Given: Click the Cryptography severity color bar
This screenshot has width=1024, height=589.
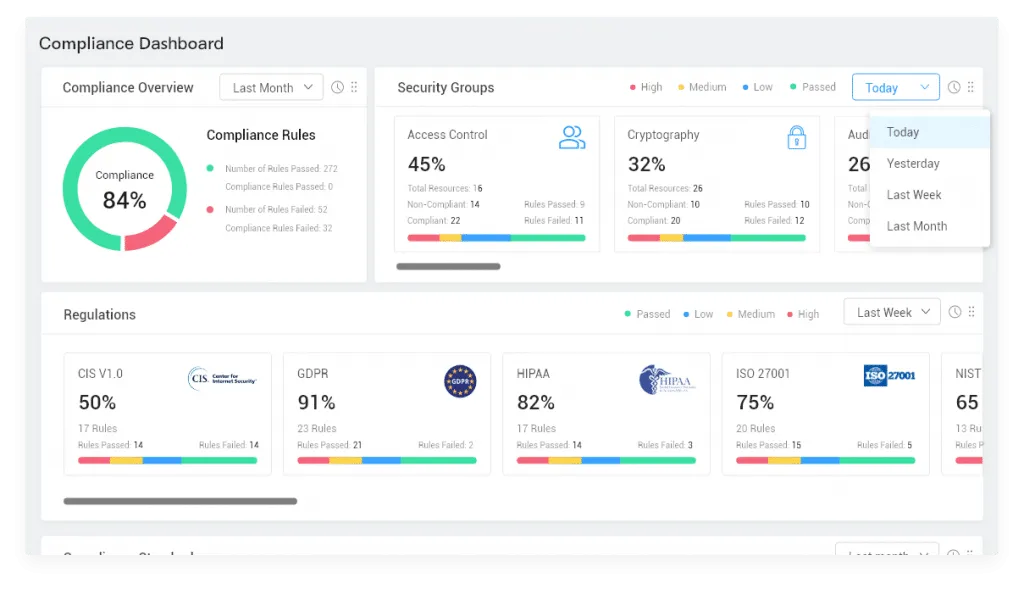Looking at the screenshot, I should tap(716, 238).
